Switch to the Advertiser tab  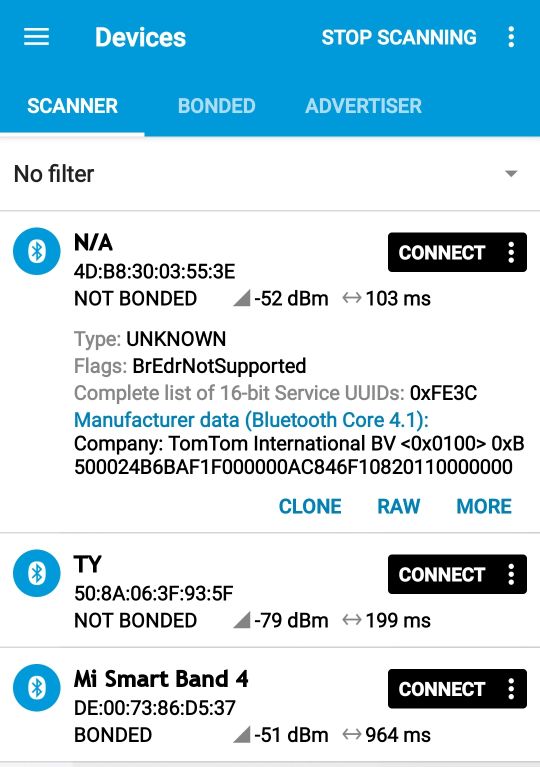point(363,106)
